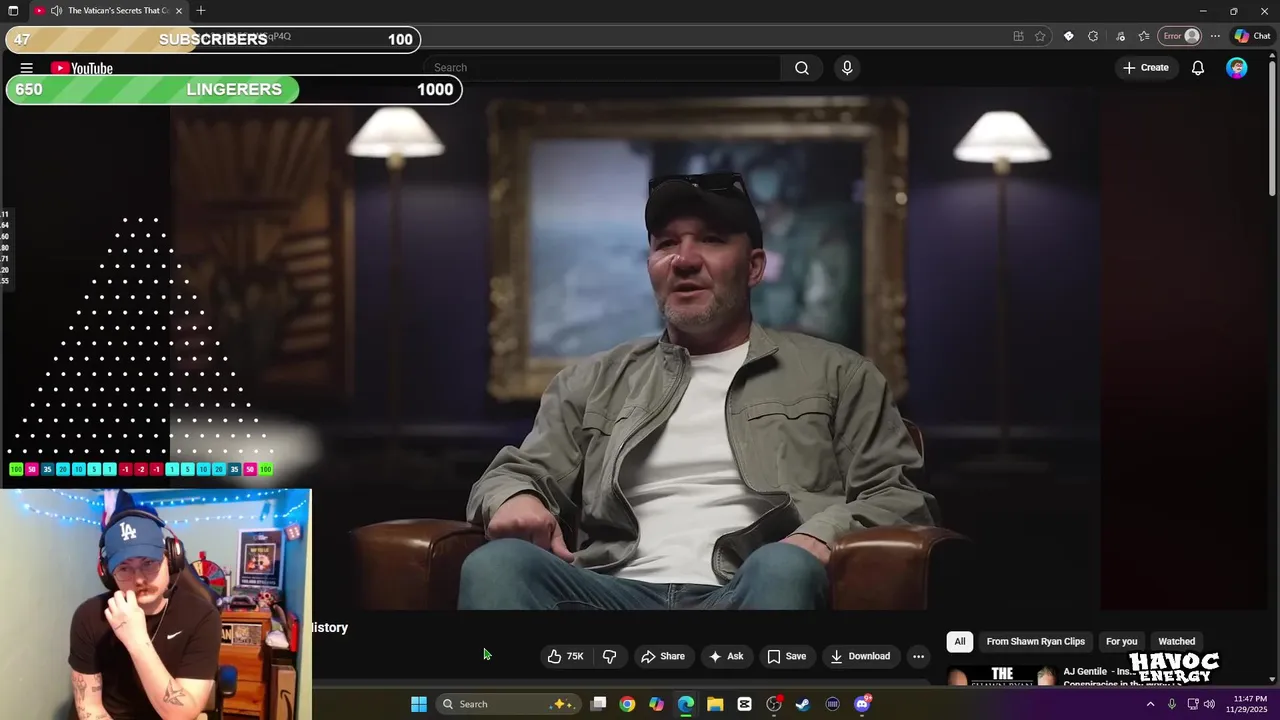Click the Create button
This screenshot has width=1280, height=720.
[x=1145, y=68]
